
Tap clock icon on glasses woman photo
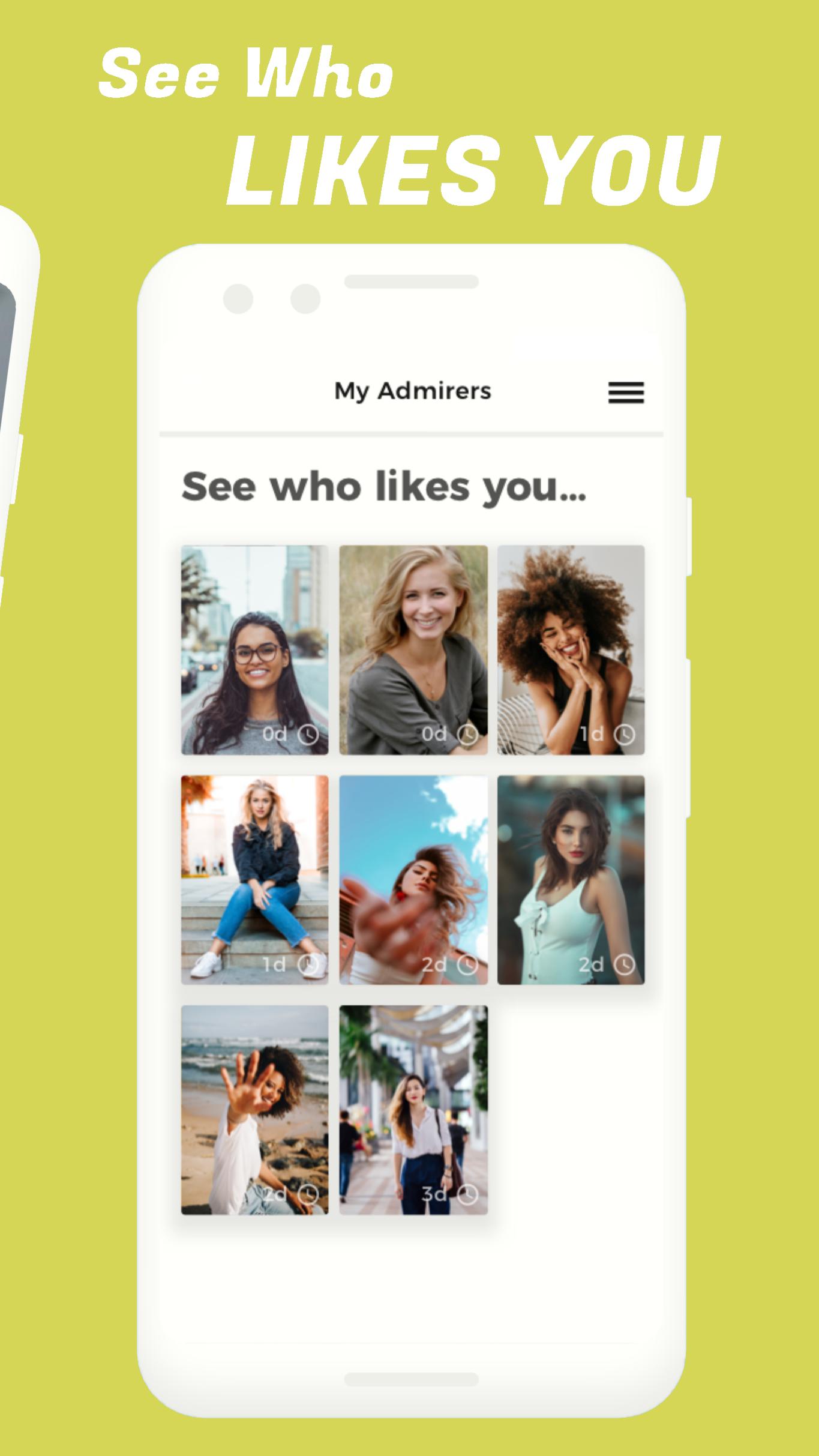(x=308, y=734)
